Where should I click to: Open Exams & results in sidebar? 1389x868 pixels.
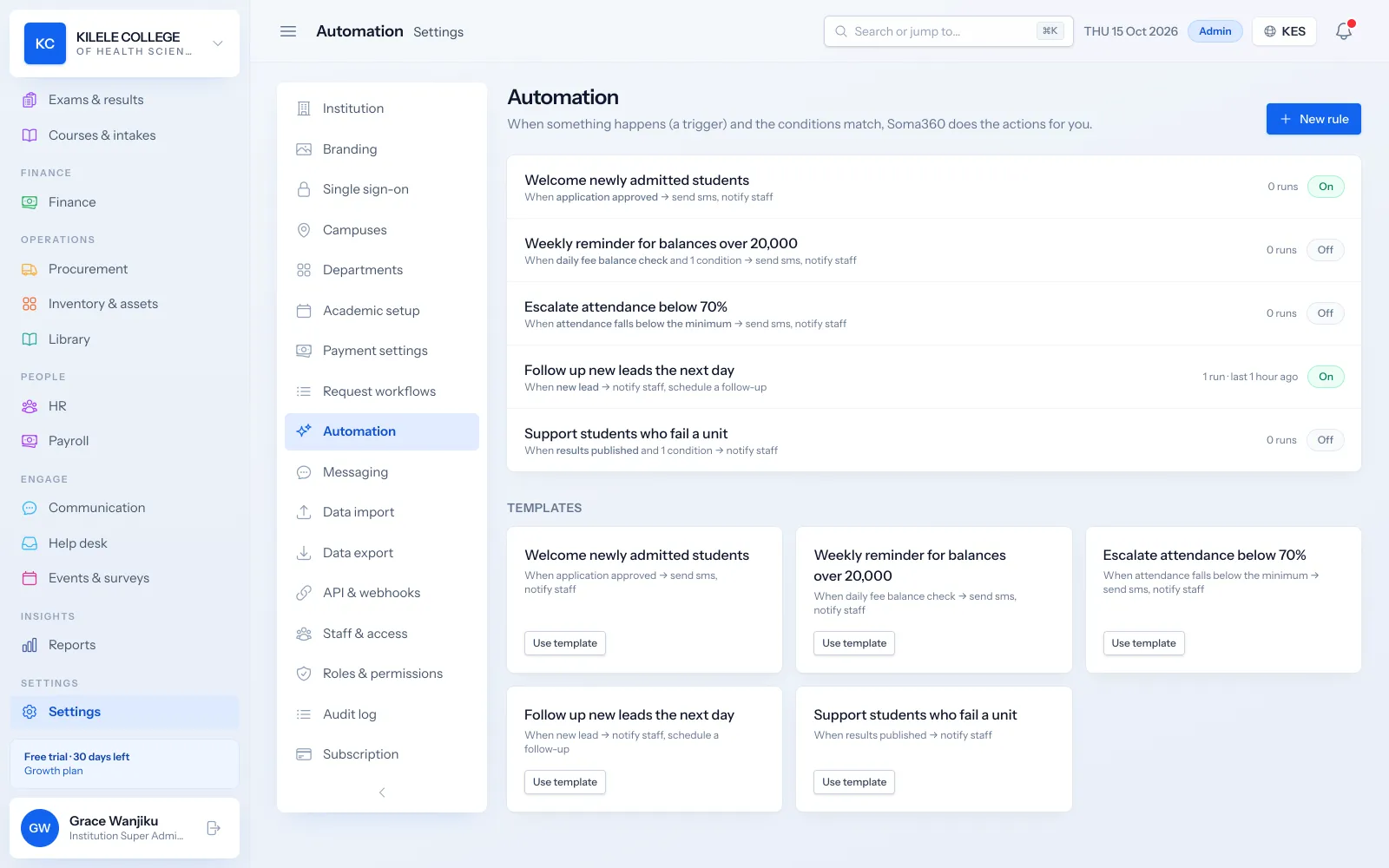[125, 100]
